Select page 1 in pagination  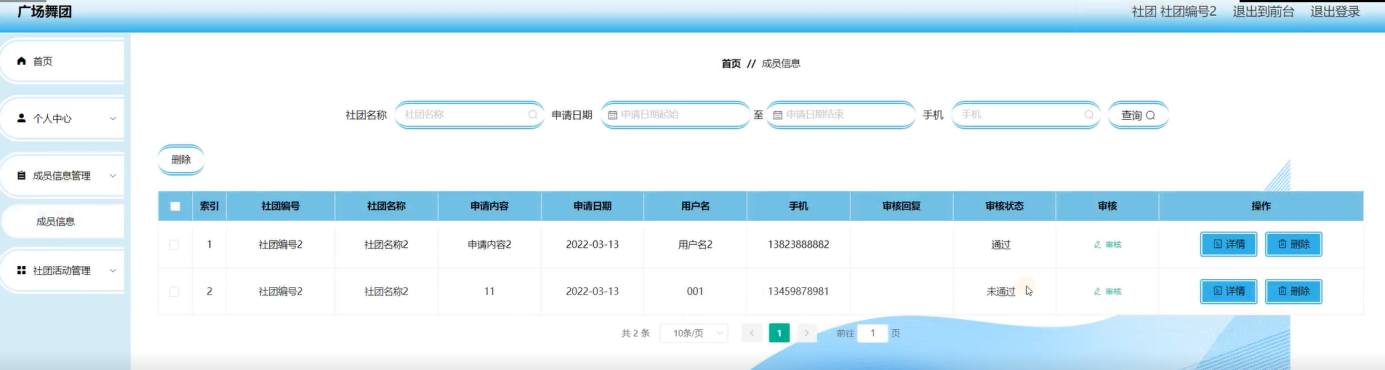(779, 333)
